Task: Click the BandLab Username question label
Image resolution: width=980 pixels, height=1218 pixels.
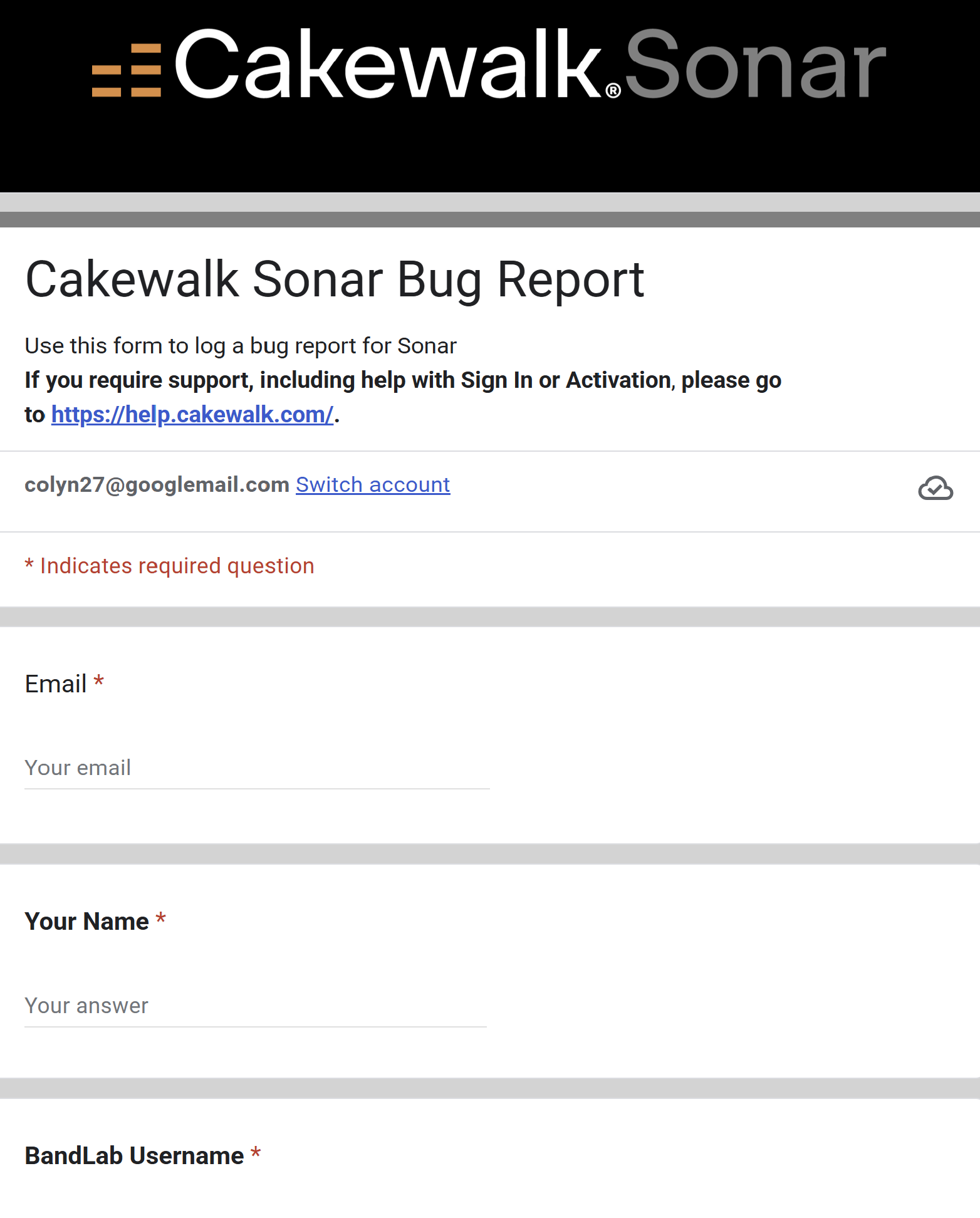Action: pyautogui.click(x=134, y=1156)
